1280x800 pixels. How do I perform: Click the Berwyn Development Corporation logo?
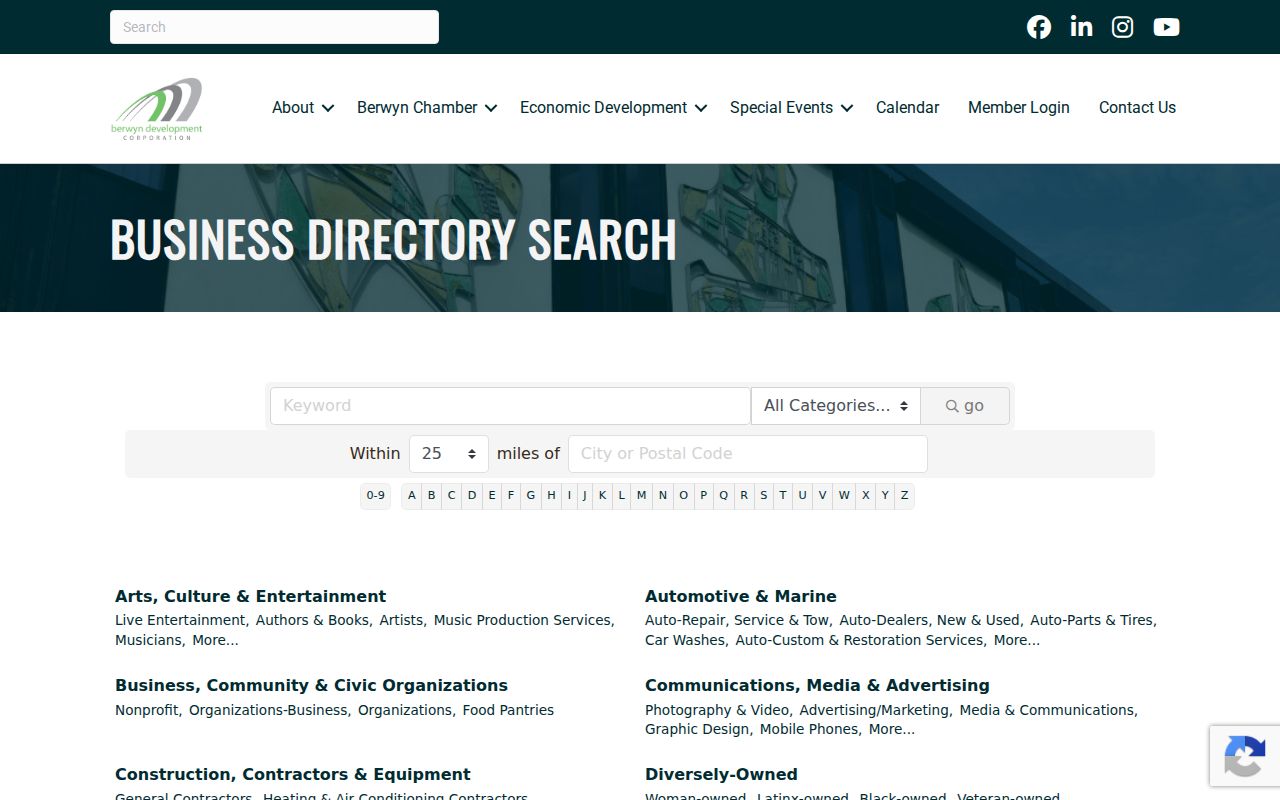coord(157,109)
